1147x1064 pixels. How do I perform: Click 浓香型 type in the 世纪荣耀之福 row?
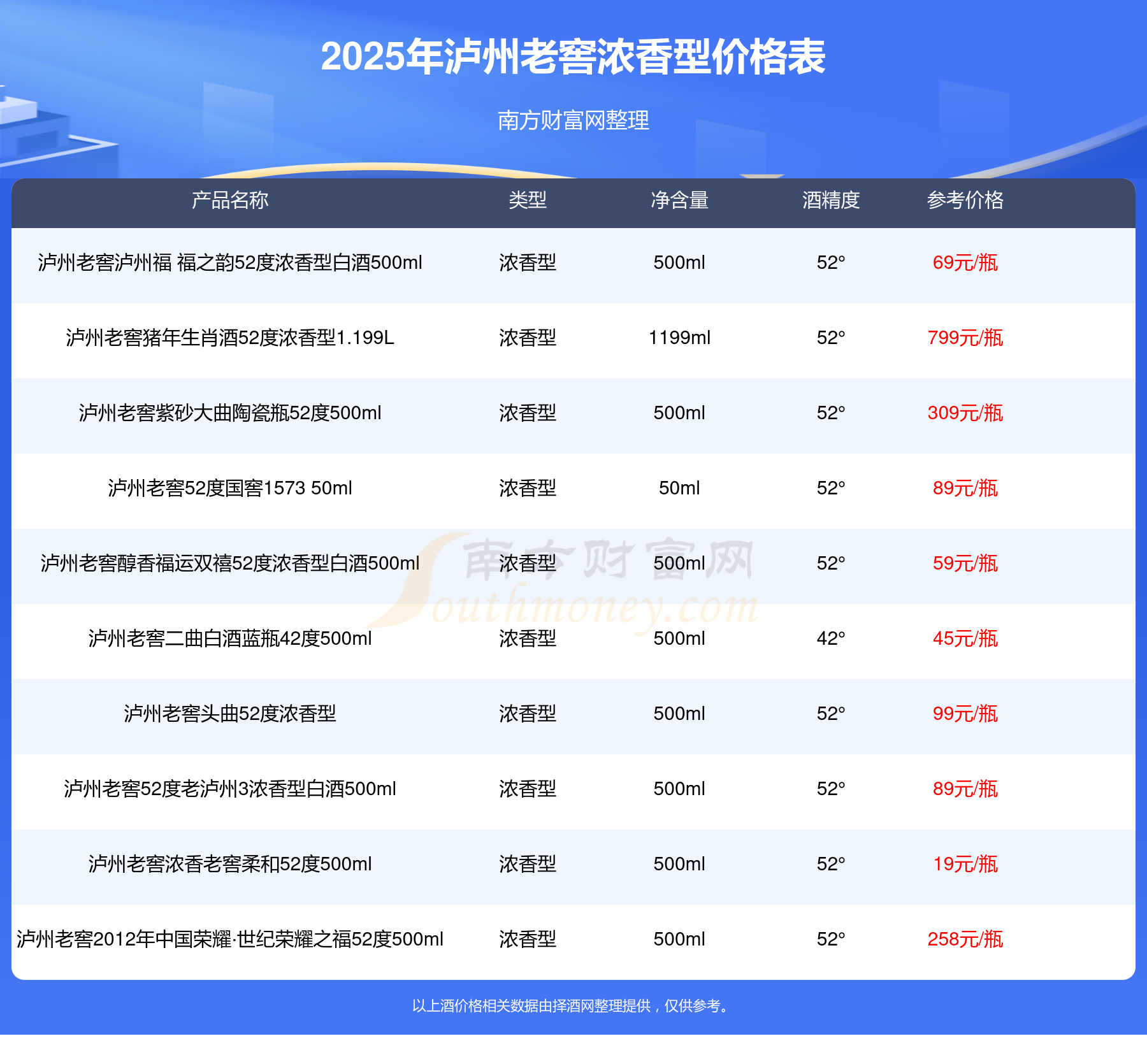528,939
